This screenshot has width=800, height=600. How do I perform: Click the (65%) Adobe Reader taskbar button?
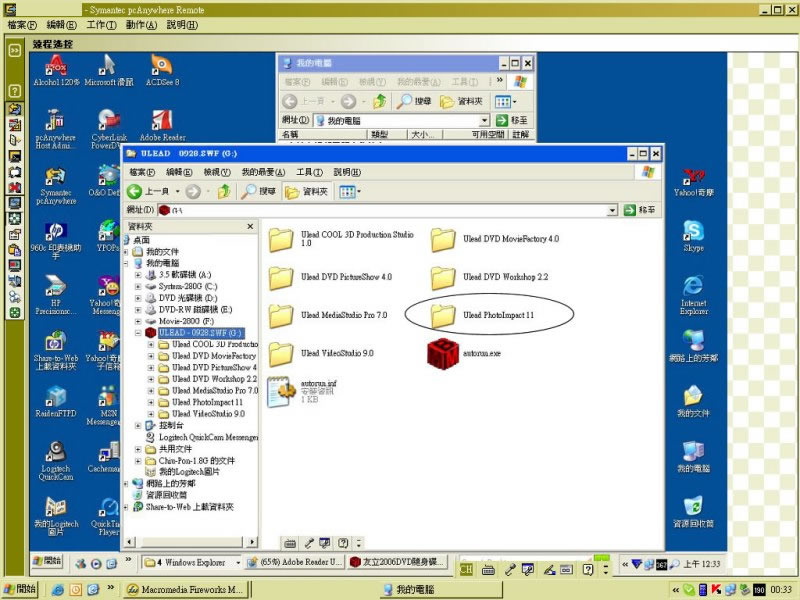coord(294,563)
